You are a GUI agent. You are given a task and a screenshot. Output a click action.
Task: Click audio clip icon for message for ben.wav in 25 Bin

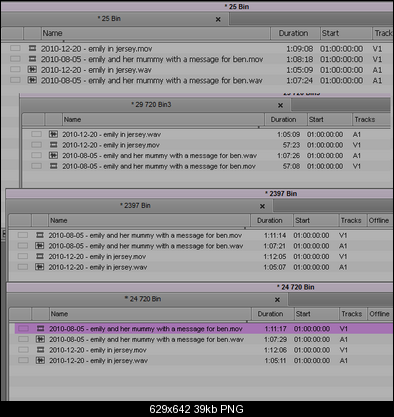32,80
